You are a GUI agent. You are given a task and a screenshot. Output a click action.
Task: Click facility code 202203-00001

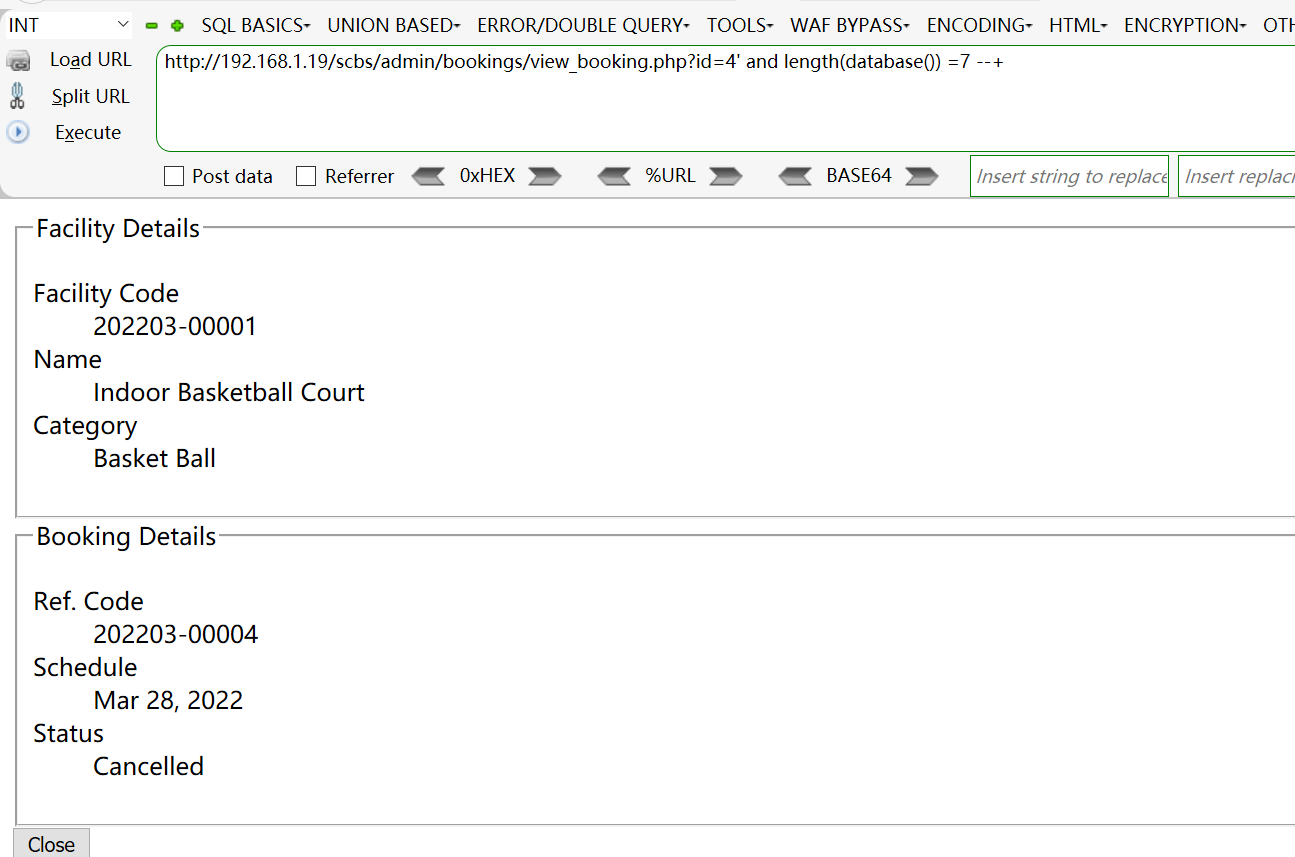point(175,327)
